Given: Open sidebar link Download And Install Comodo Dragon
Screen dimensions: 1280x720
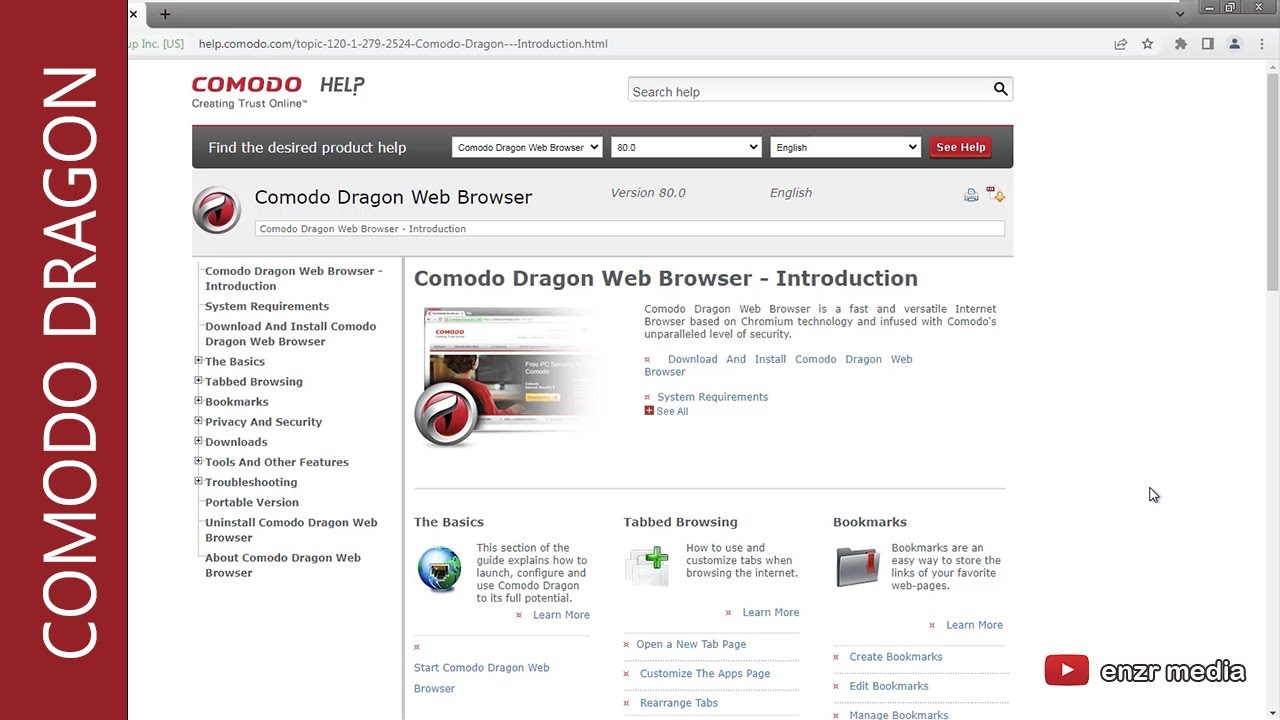Looking at the screenshot, I should [x=290, y=334].
